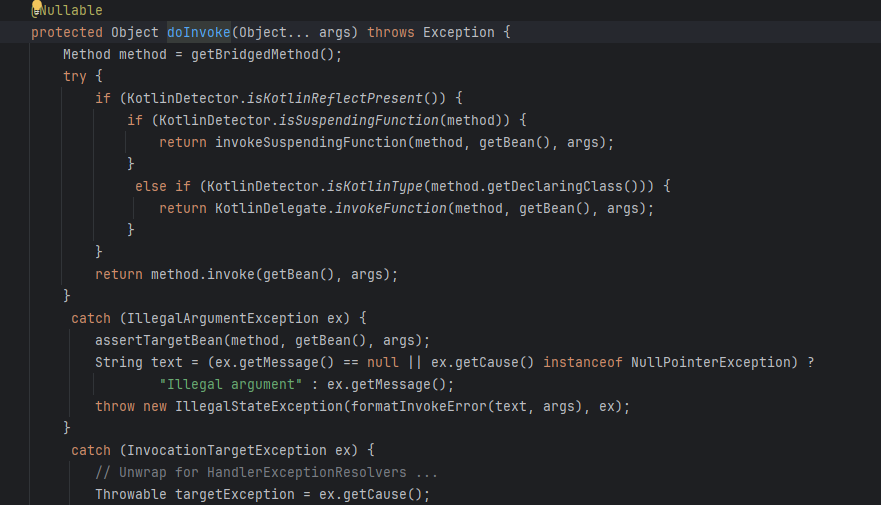Click ex.getCause() on the last line

point(370,494)
